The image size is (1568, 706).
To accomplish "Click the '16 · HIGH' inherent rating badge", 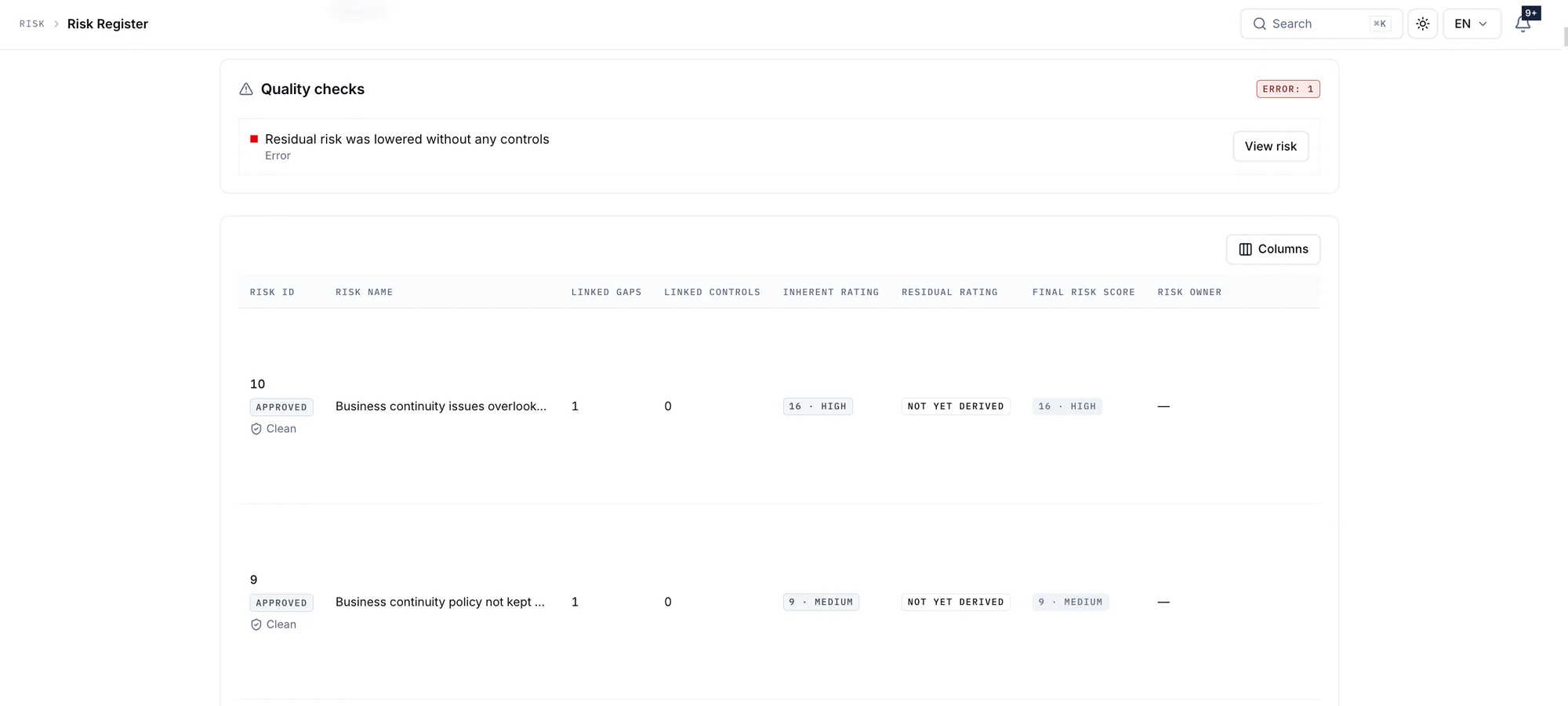I will [x=818, y=406].
